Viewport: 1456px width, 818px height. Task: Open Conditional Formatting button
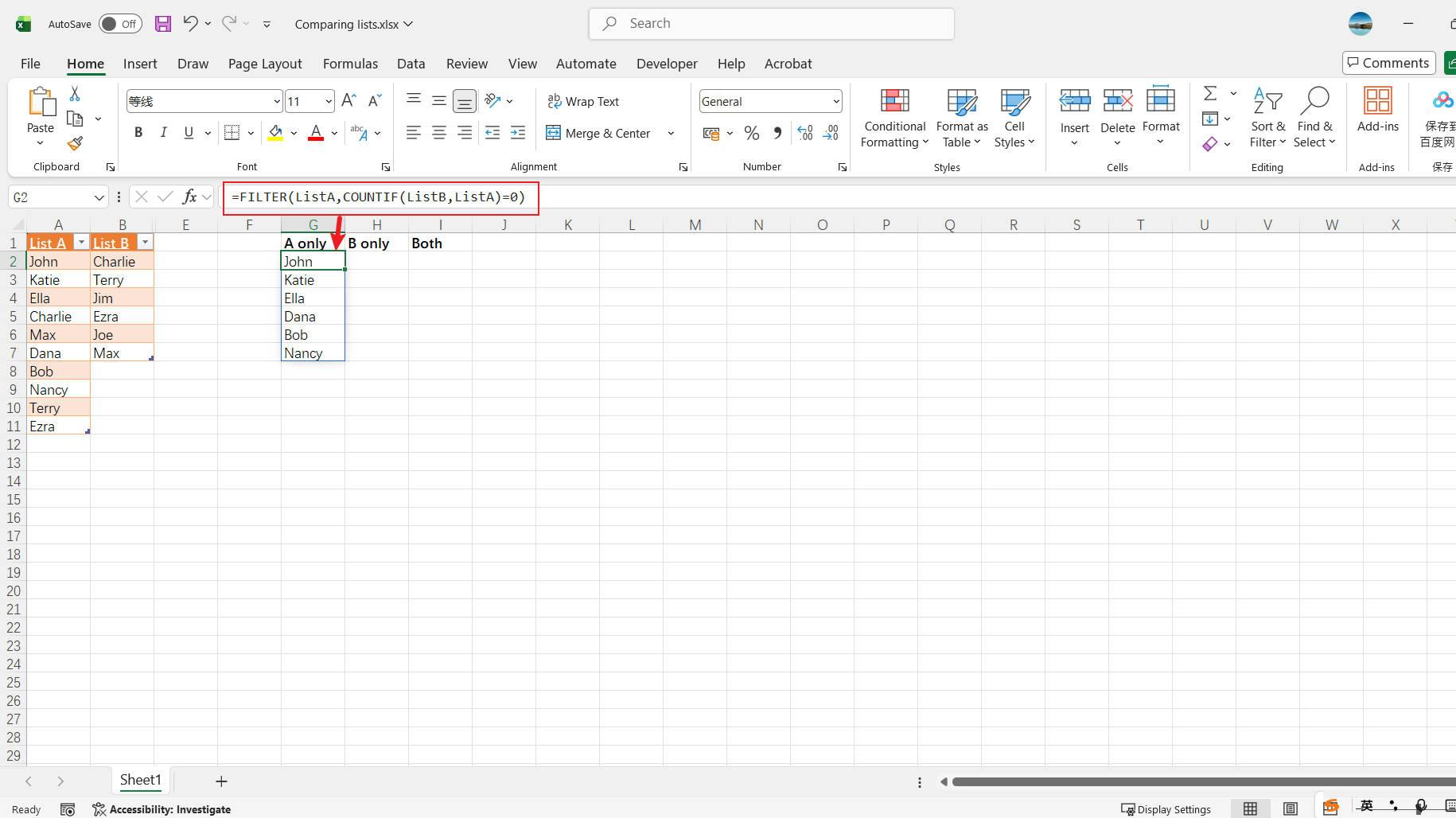click(895, 118)
